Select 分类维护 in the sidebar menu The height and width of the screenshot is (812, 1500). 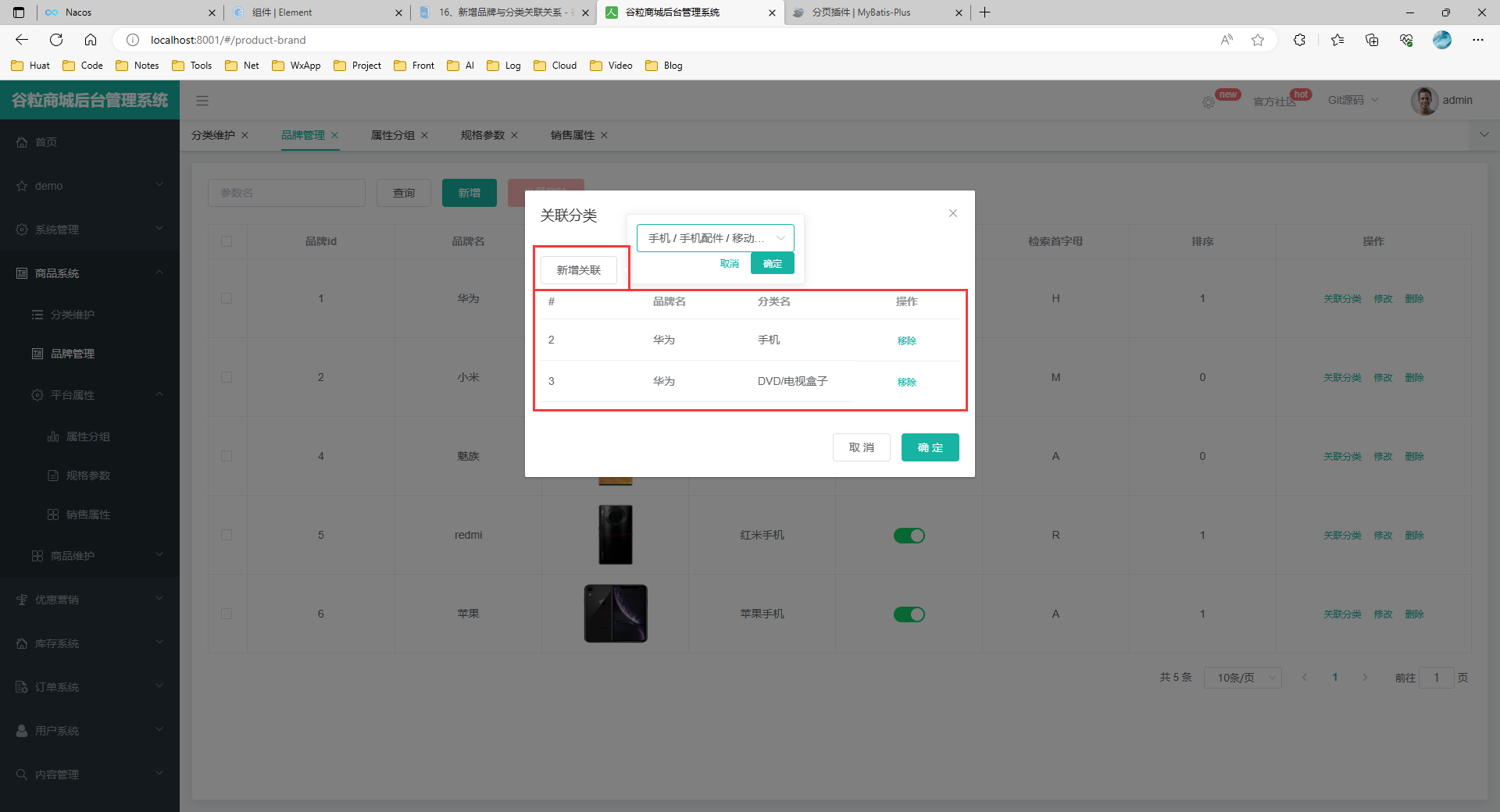(x=73, y=315)
